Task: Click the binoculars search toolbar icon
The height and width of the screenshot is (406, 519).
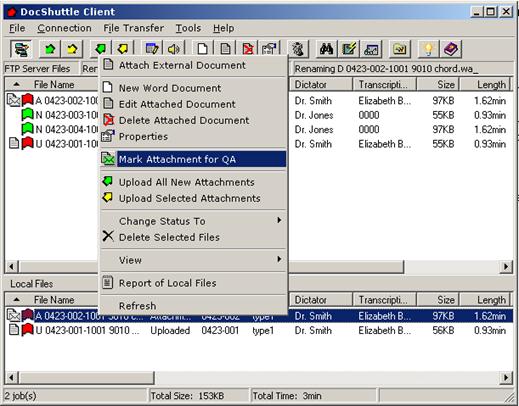Action: click(x=326, y=49)
